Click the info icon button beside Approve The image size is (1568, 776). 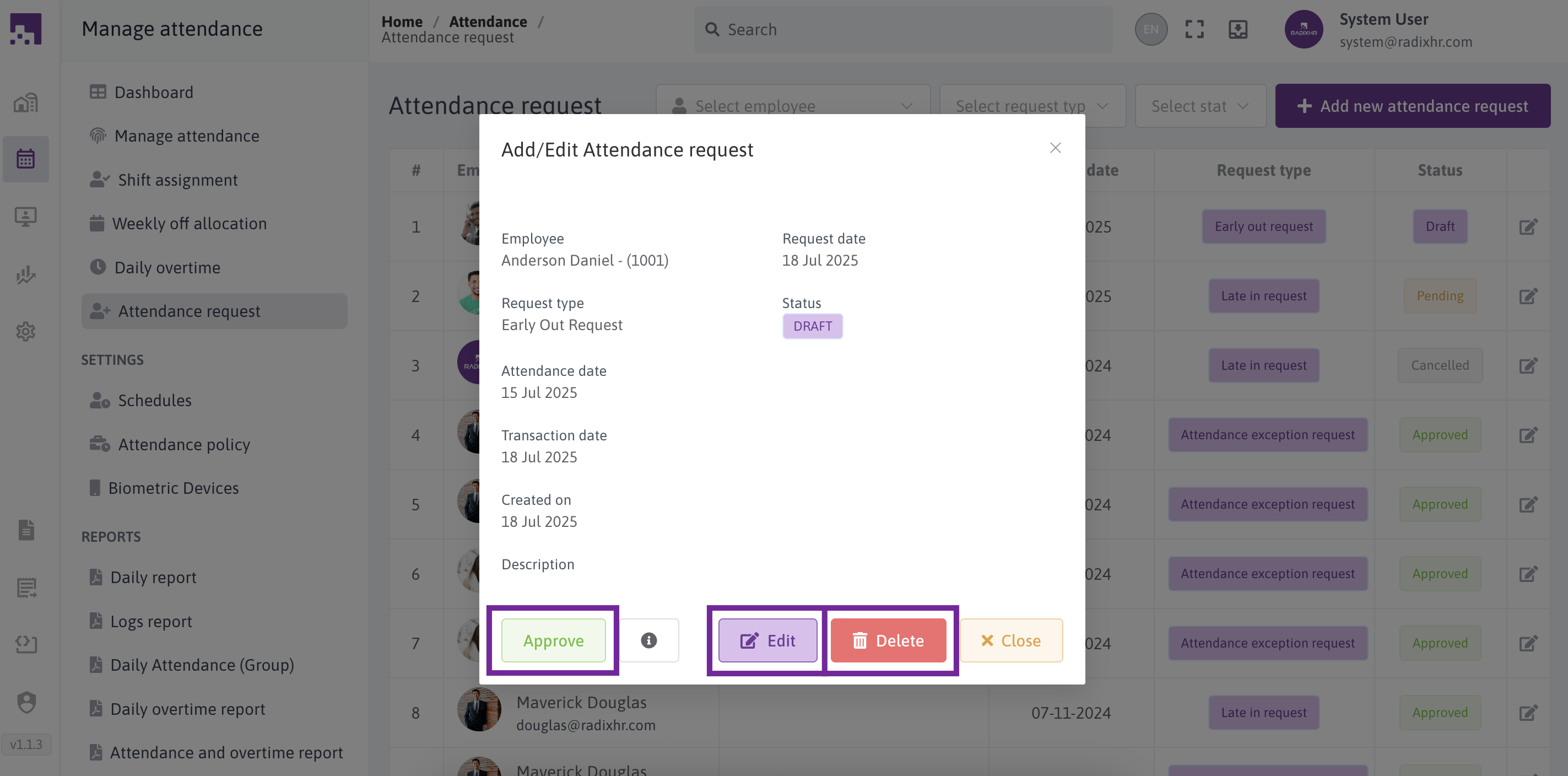[648, 640]
